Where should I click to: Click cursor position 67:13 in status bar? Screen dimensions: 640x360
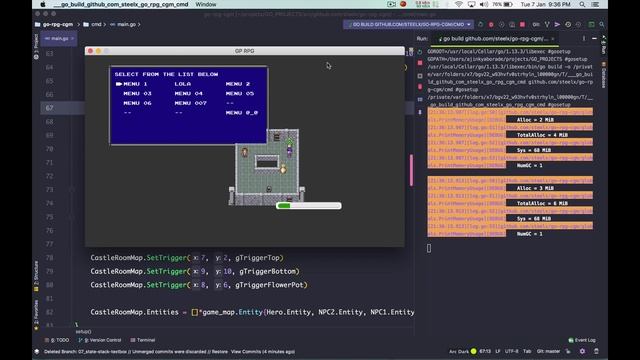pos(485,351)
